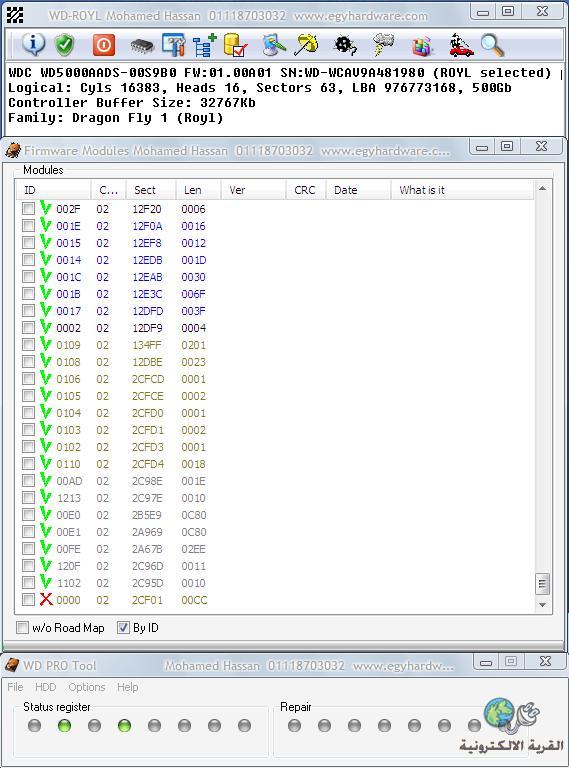Screen dimensions: 569x768
Task: Click the module list scrollbar thumb
Action: point(542,583)
